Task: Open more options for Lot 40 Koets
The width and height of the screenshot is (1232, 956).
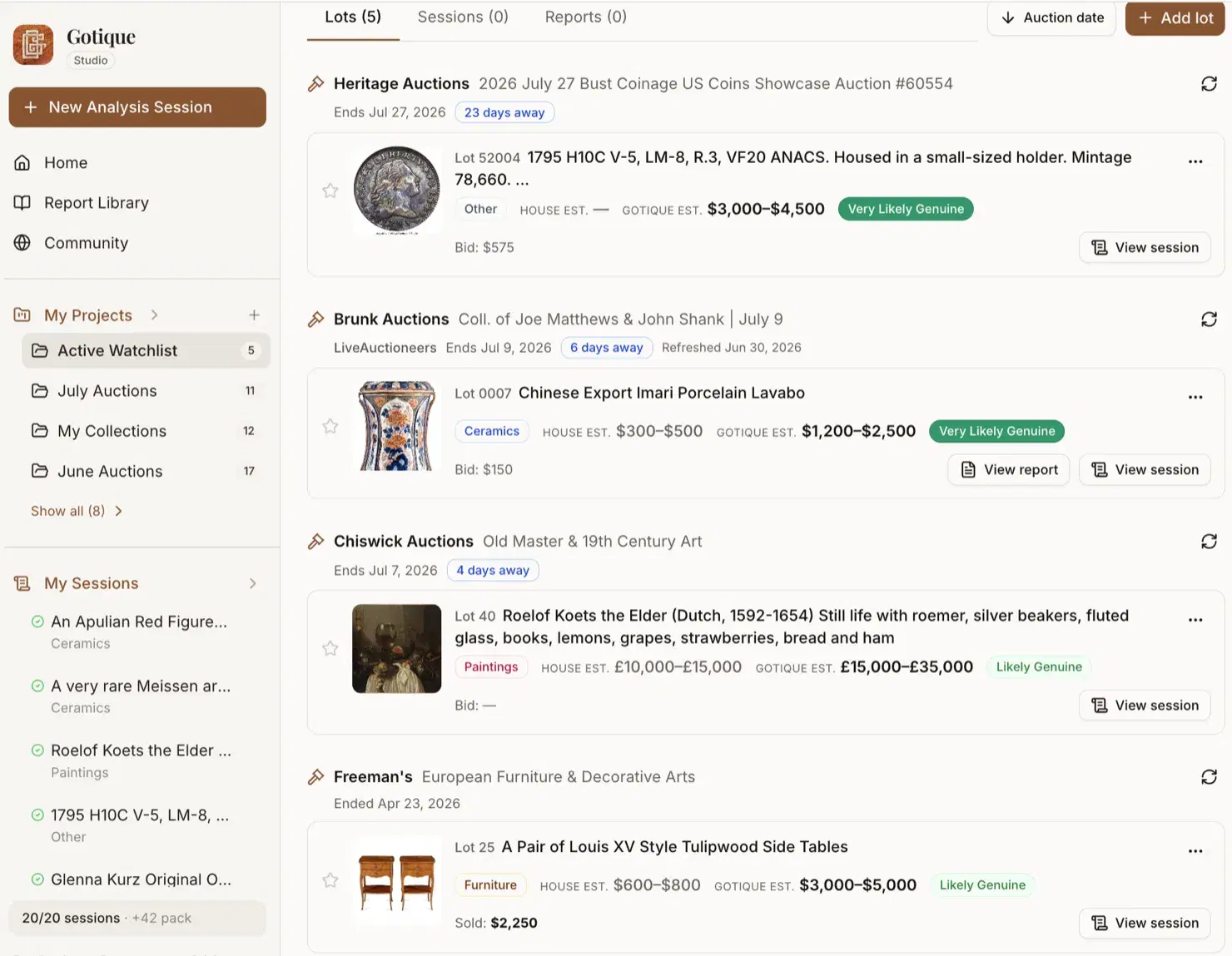Action: (1195, 620)
